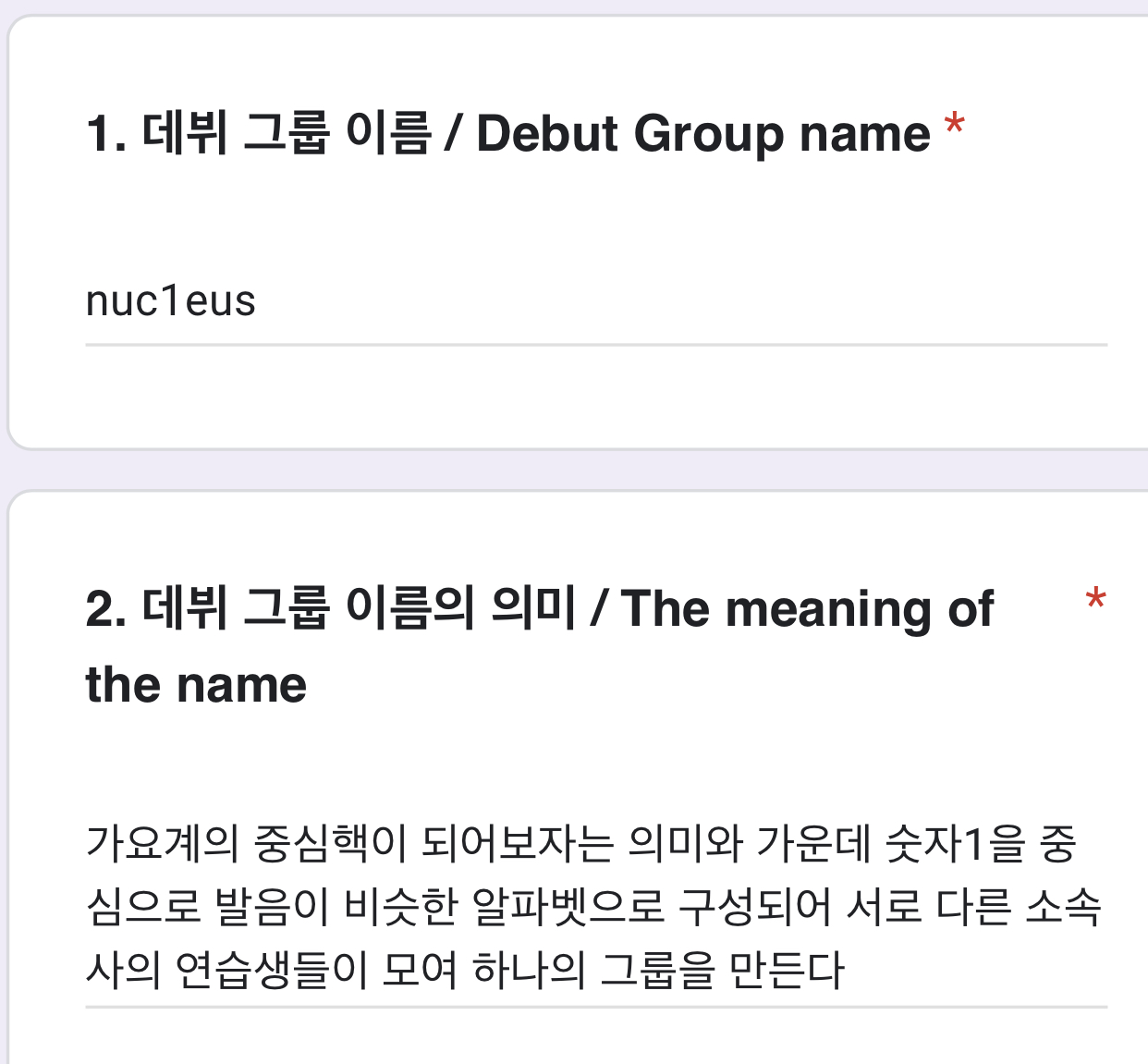Screen dimensions: 1148x1064
Task: Place cursor in second line starting "심으로 발음이"
Action: (x=593, y=907)
